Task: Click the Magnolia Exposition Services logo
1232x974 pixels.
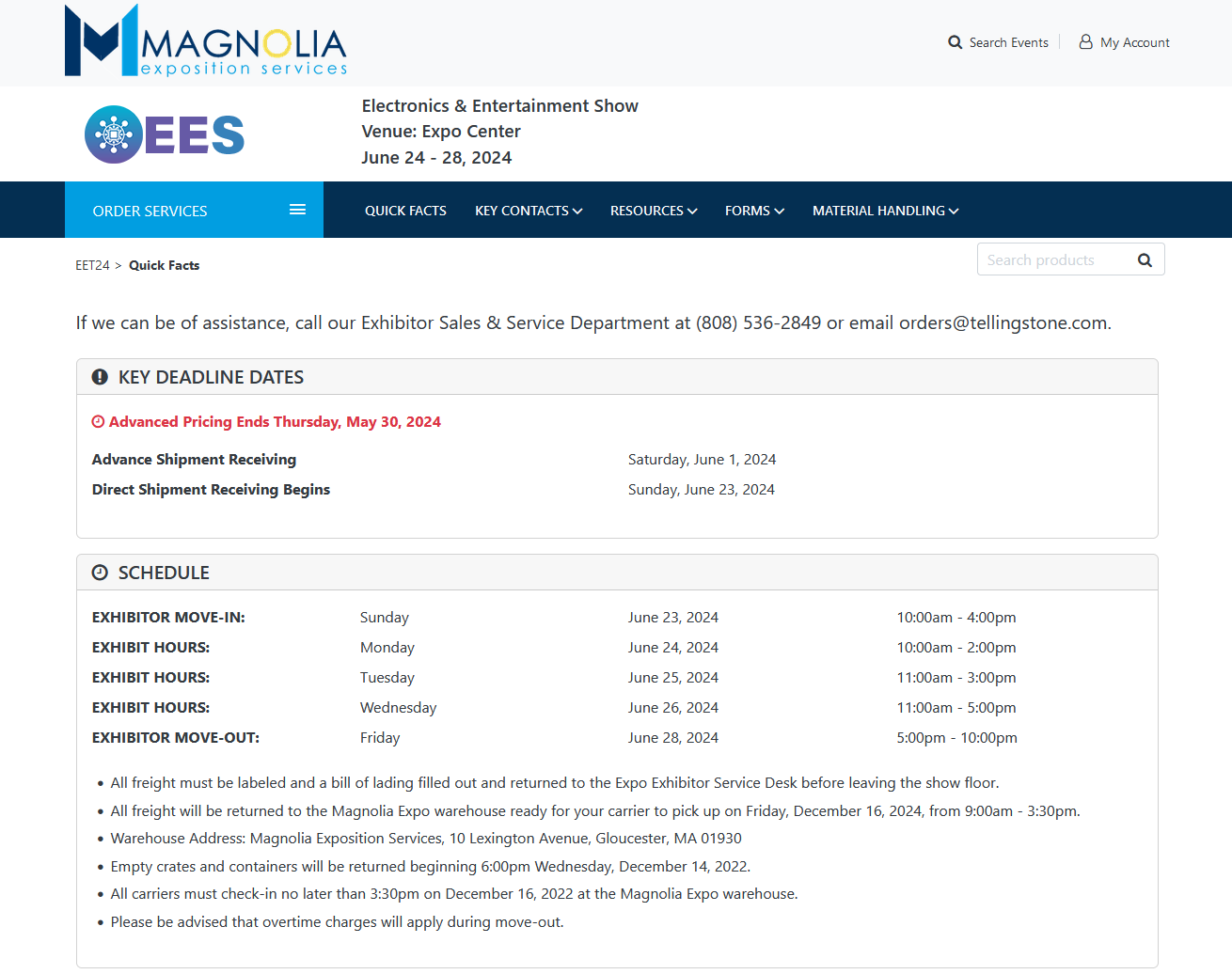Action: (x=205, y=41)
